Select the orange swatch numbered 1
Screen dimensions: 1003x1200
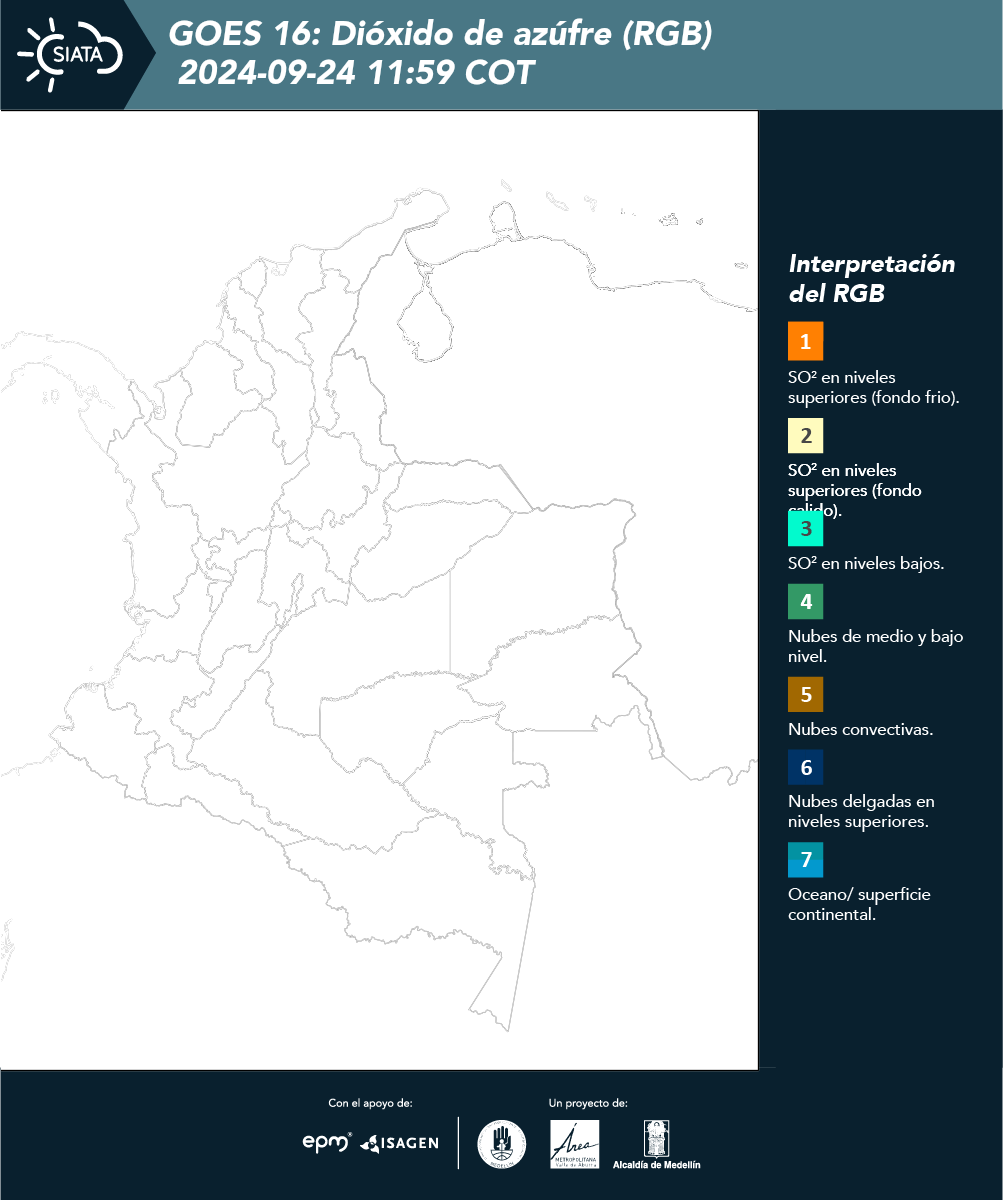click(806, 341)
